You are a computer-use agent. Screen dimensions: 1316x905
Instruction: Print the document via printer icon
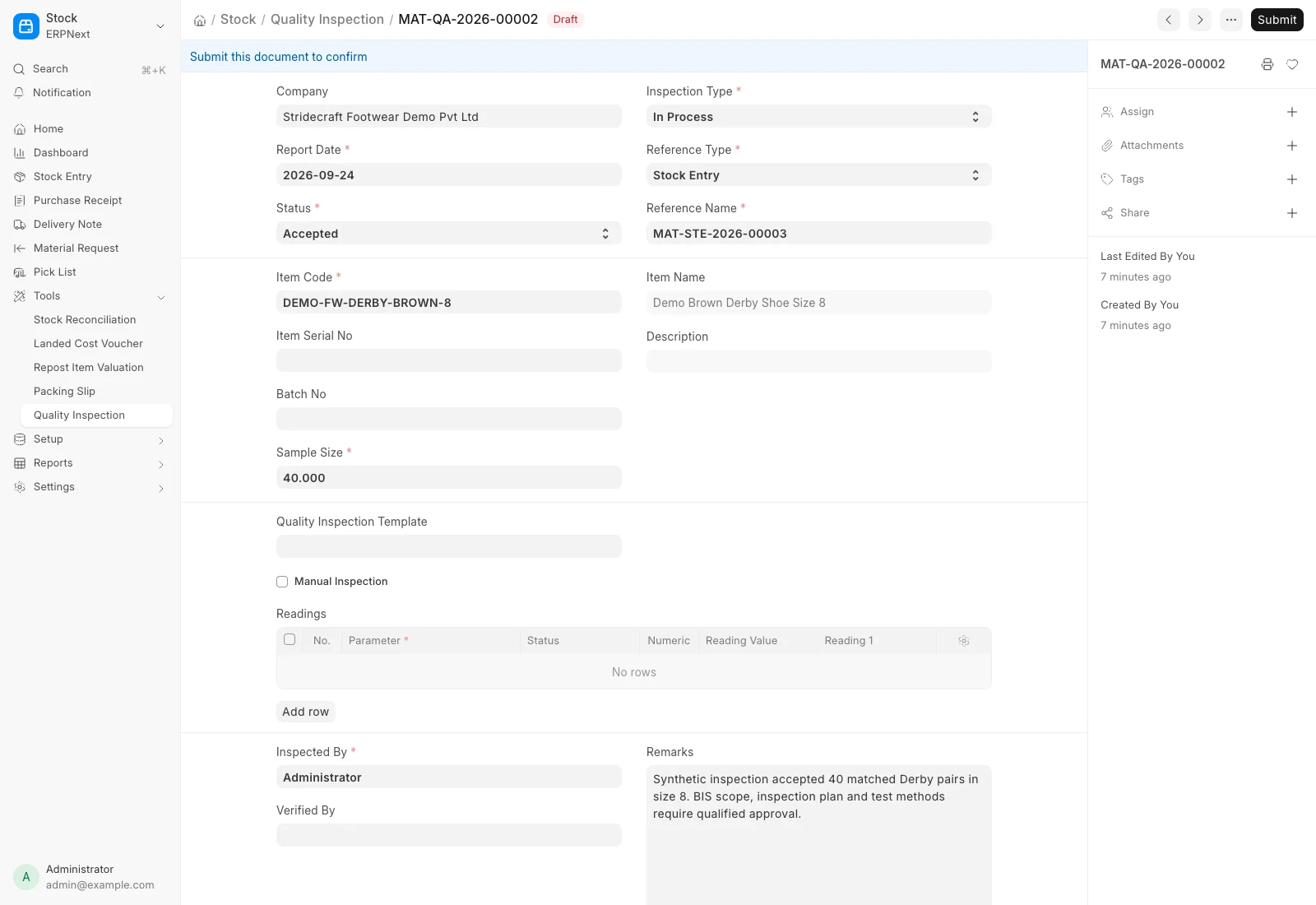coord(1267,64)
